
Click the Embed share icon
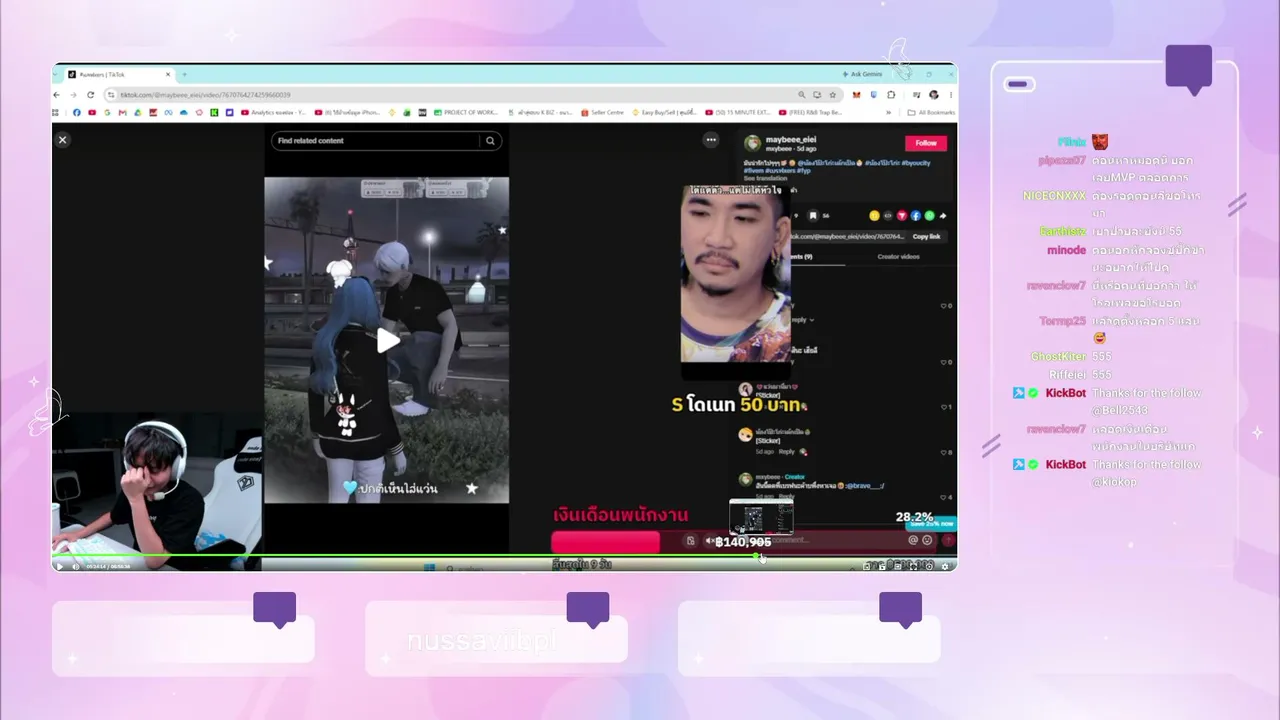pos(888,215)
